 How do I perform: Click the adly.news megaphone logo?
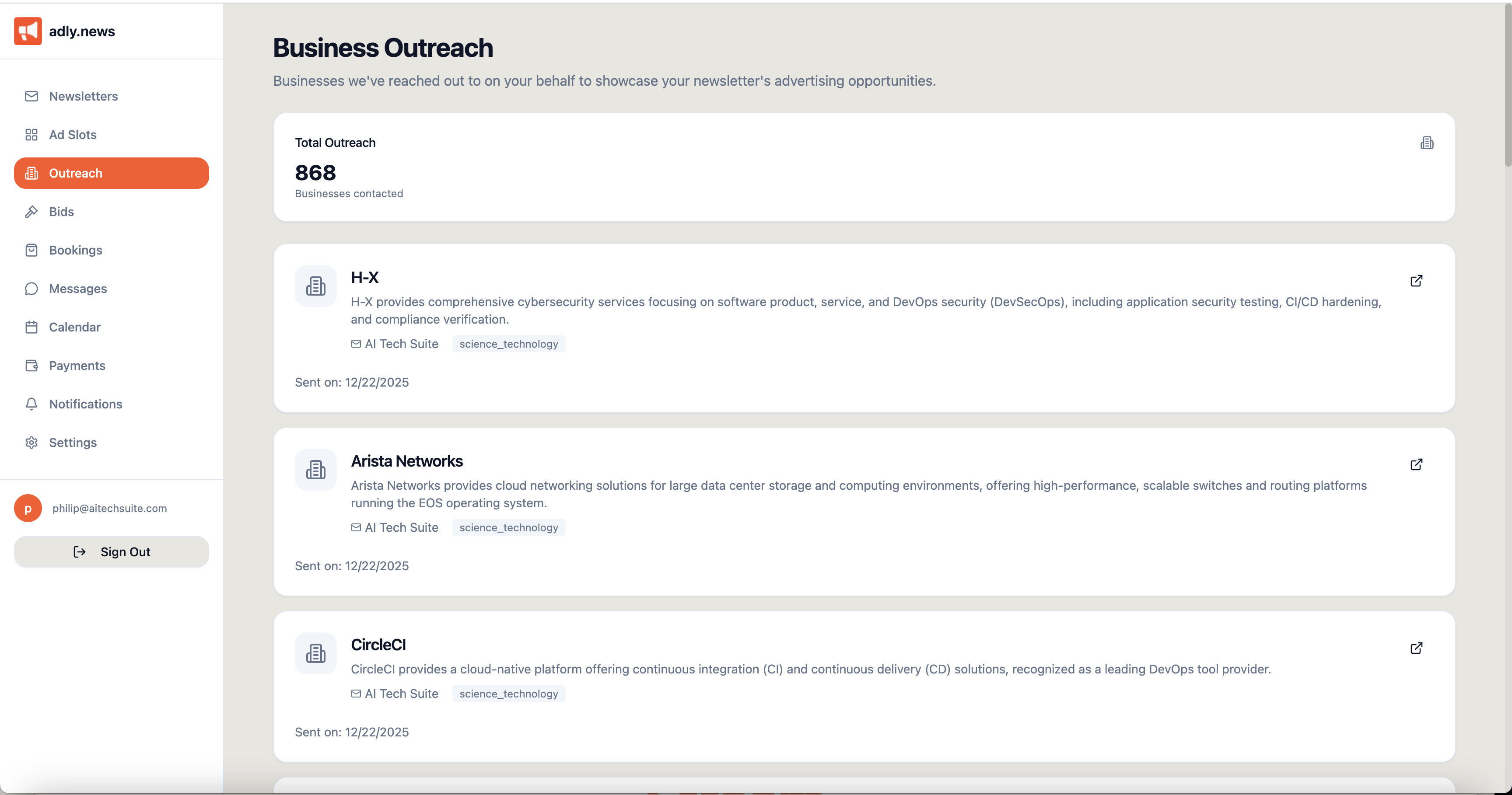tap(28, 31)
